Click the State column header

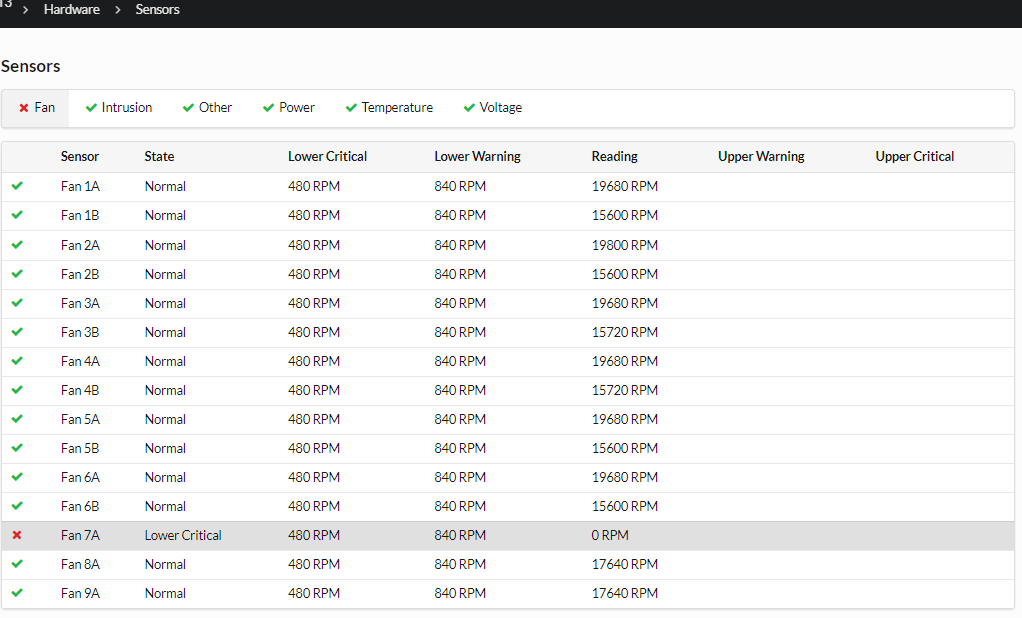(159, 156)
